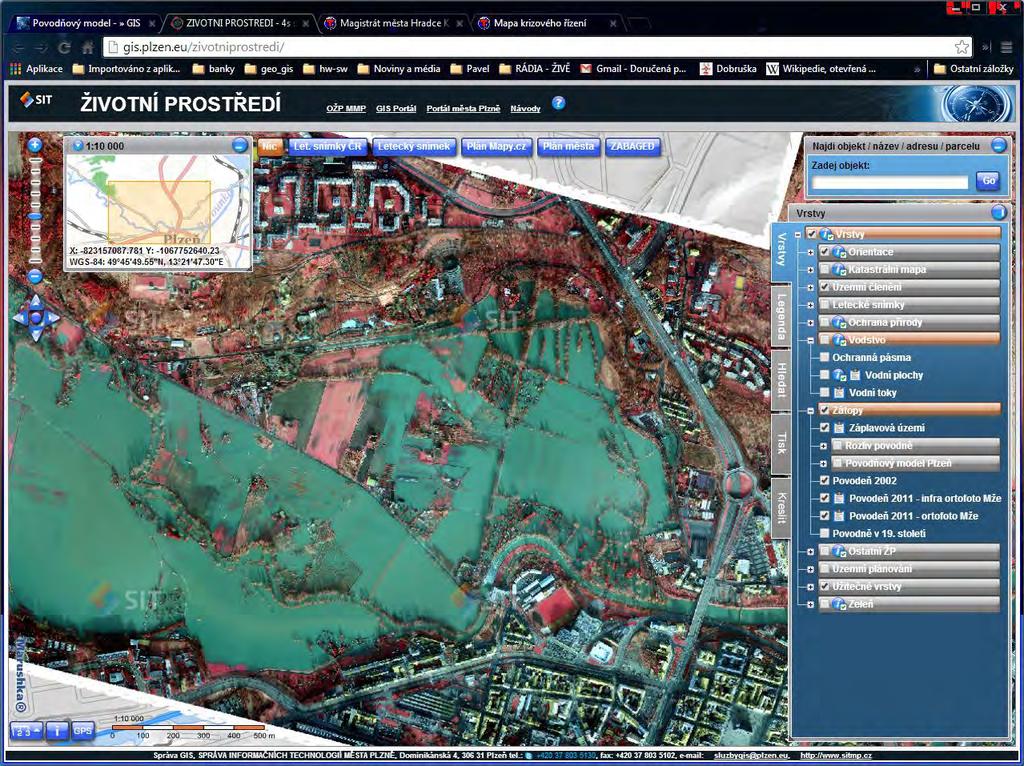Uncheck the Zátopy group checkbox
The width and height of the screenshot is (1024, 766).
coord(825,410)
